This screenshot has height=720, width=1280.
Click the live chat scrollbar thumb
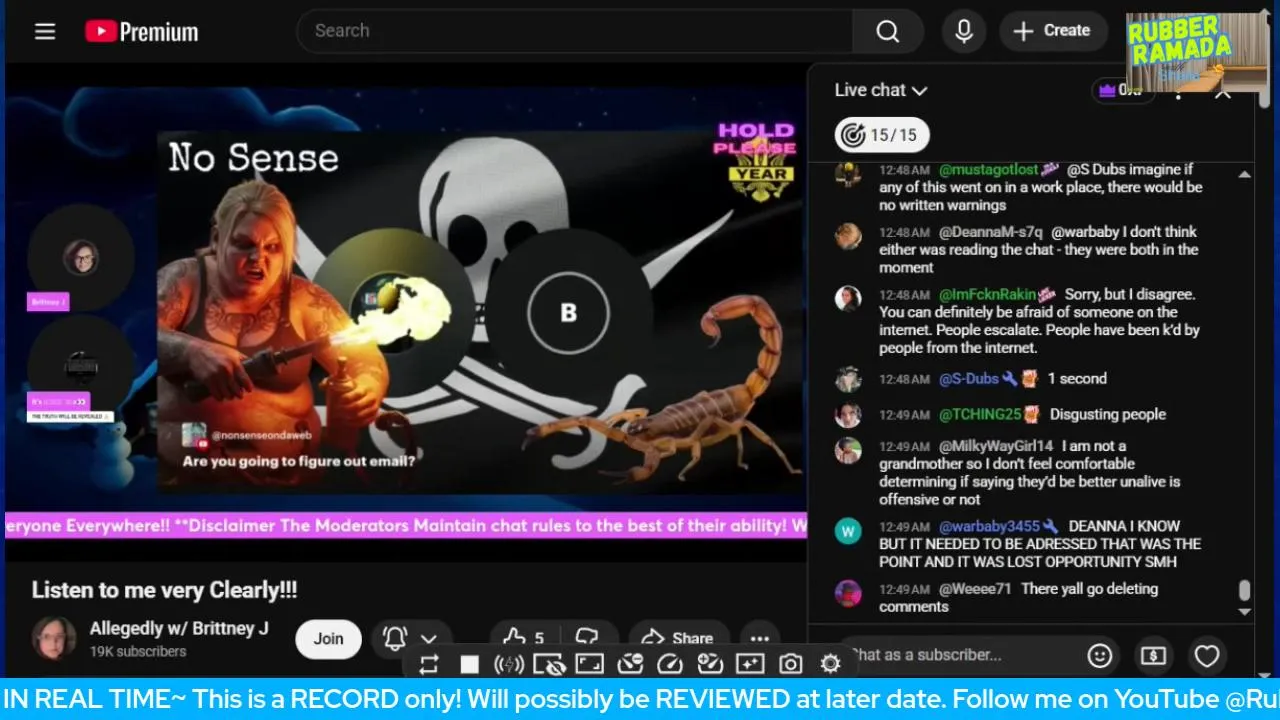[x=1244, y=590]
